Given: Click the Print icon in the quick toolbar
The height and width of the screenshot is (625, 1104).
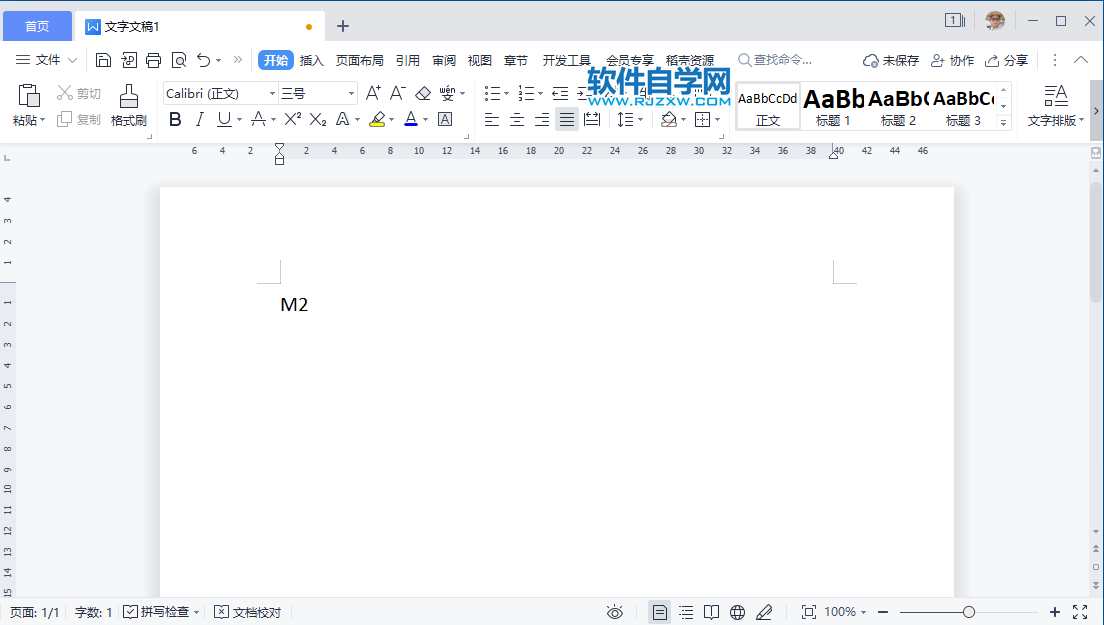Looking at the screenshot, I should click(x=153, y=60).
